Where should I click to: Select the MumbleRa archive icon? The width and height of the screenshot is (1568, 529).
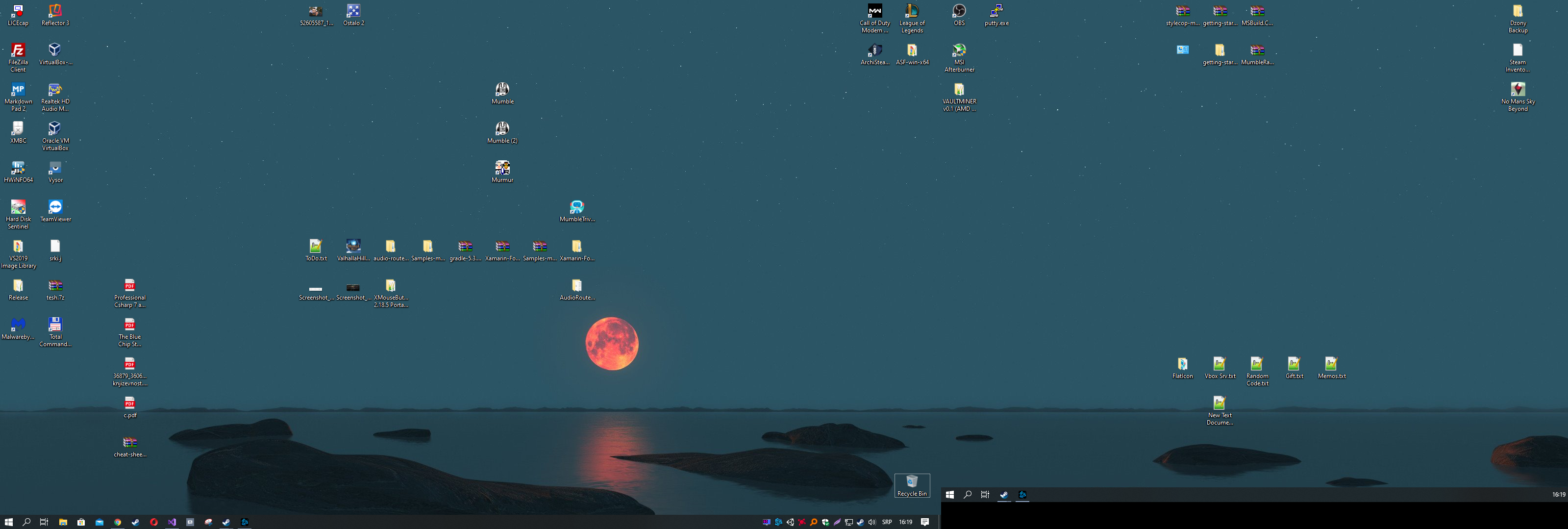(1257, 54)
